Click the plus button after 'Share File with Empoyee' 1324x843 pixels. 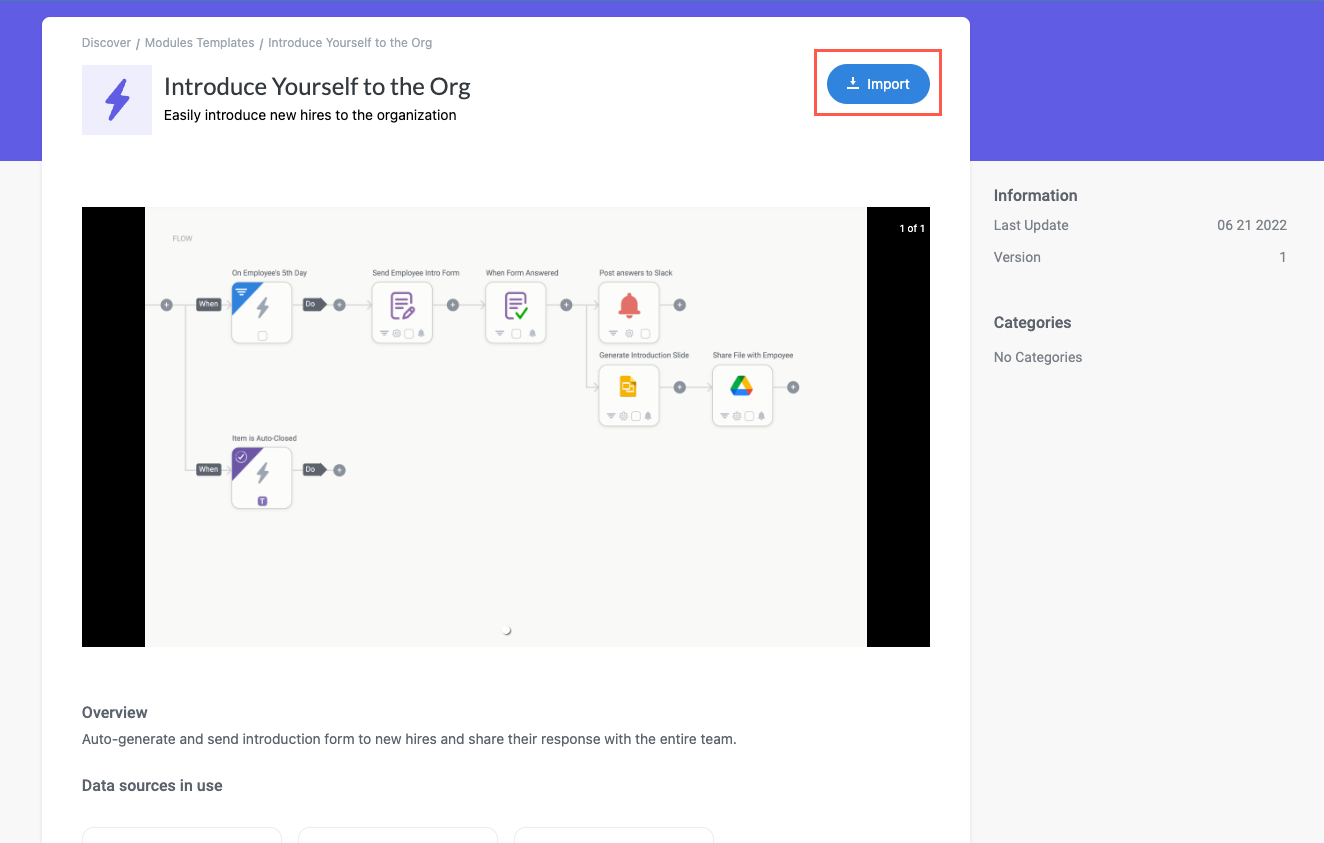(793, 387)
